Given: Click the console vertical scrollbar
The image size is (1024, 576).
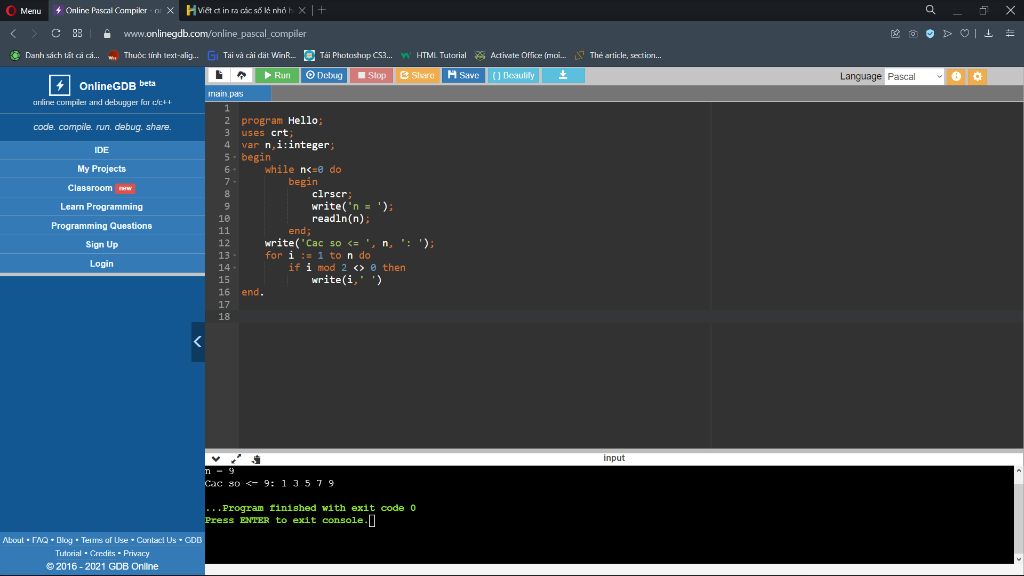Looking at the screenshot, I should pyautogui.click(x=1019, y=515).
